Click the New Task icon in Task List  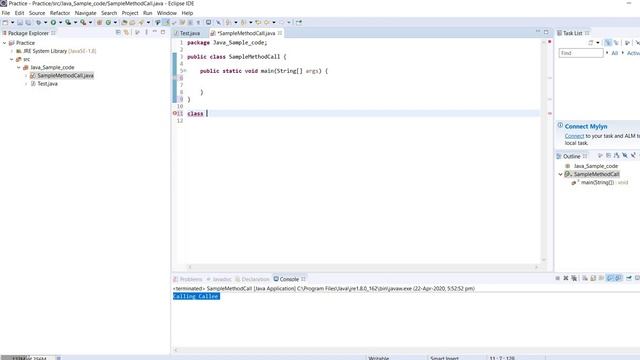coord(591,42)
